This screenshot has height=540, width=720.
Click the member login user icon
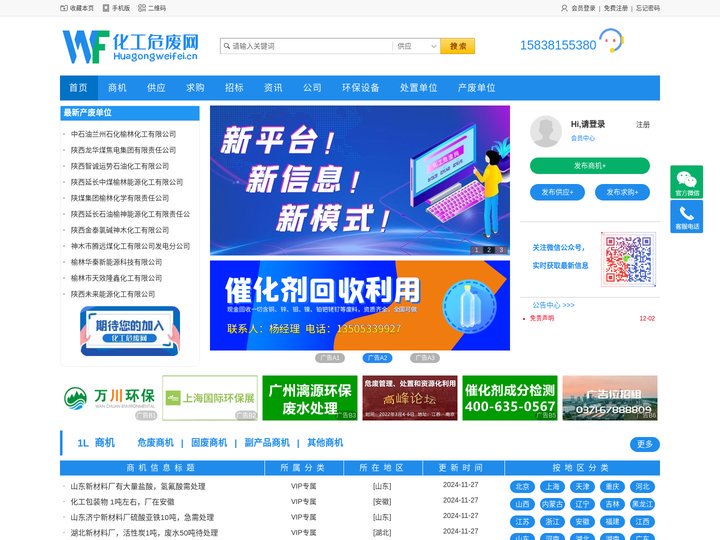pos(564,8)
